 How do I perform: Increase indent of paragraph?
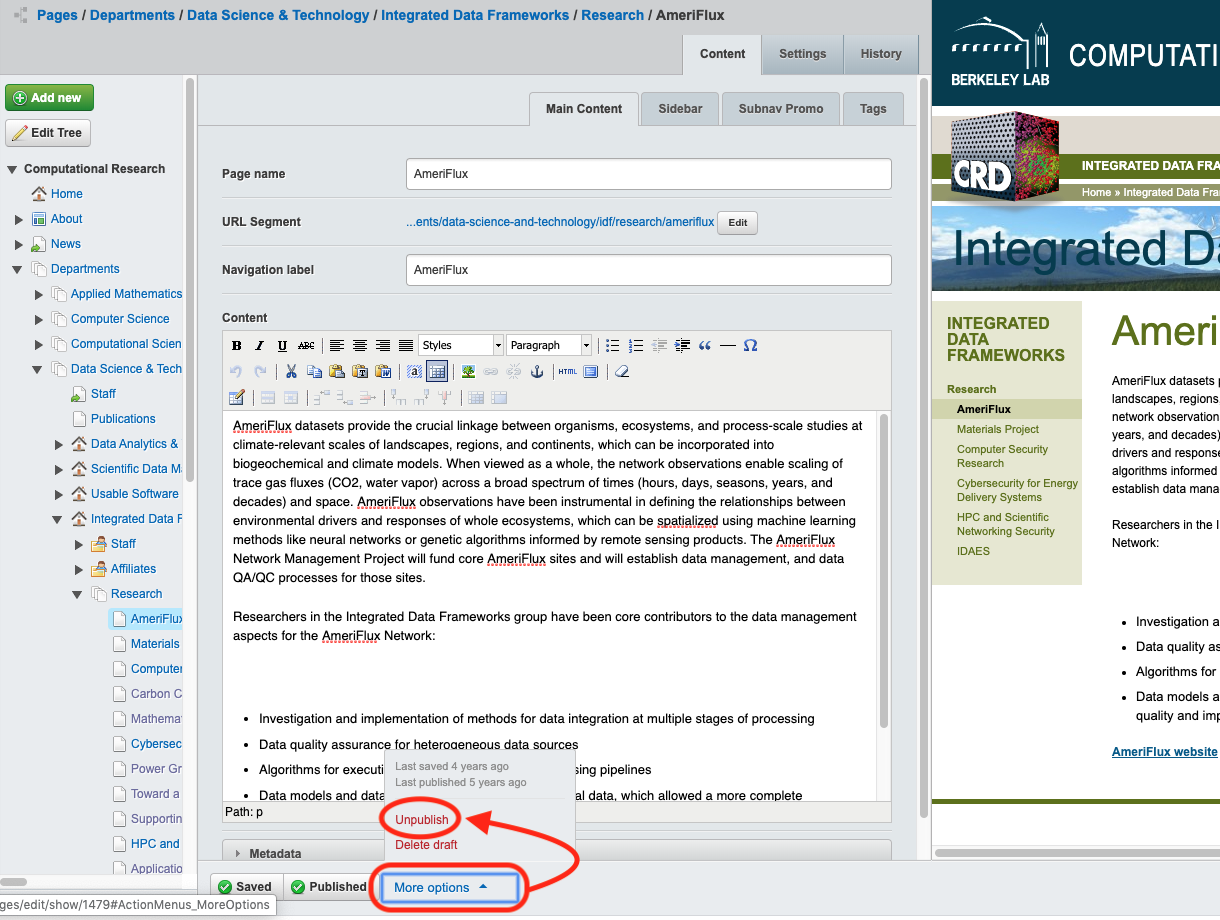click(683, 346)
